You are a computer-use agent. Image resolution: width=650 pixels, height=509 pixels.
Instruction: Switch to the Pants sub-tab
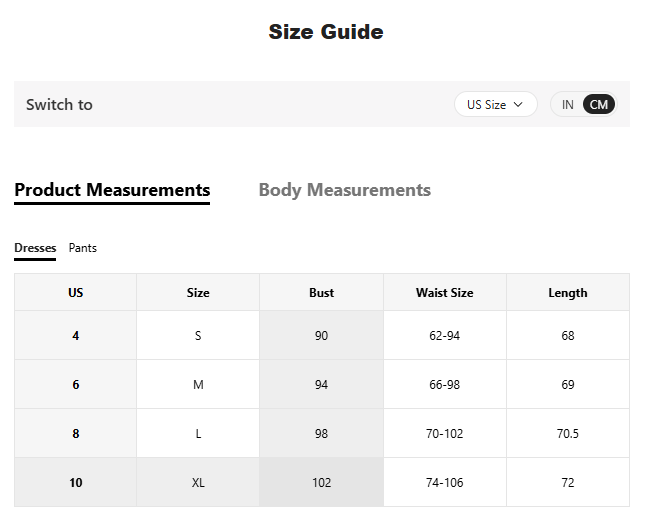pyautogui.click(x=82, y=248)
